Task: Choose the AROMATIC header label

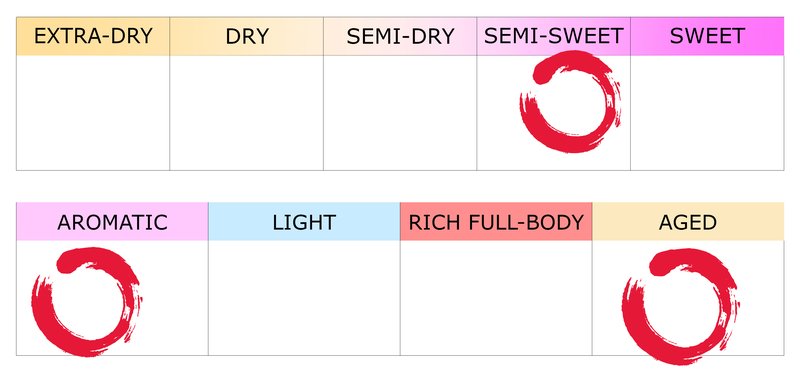Action: 112,221
